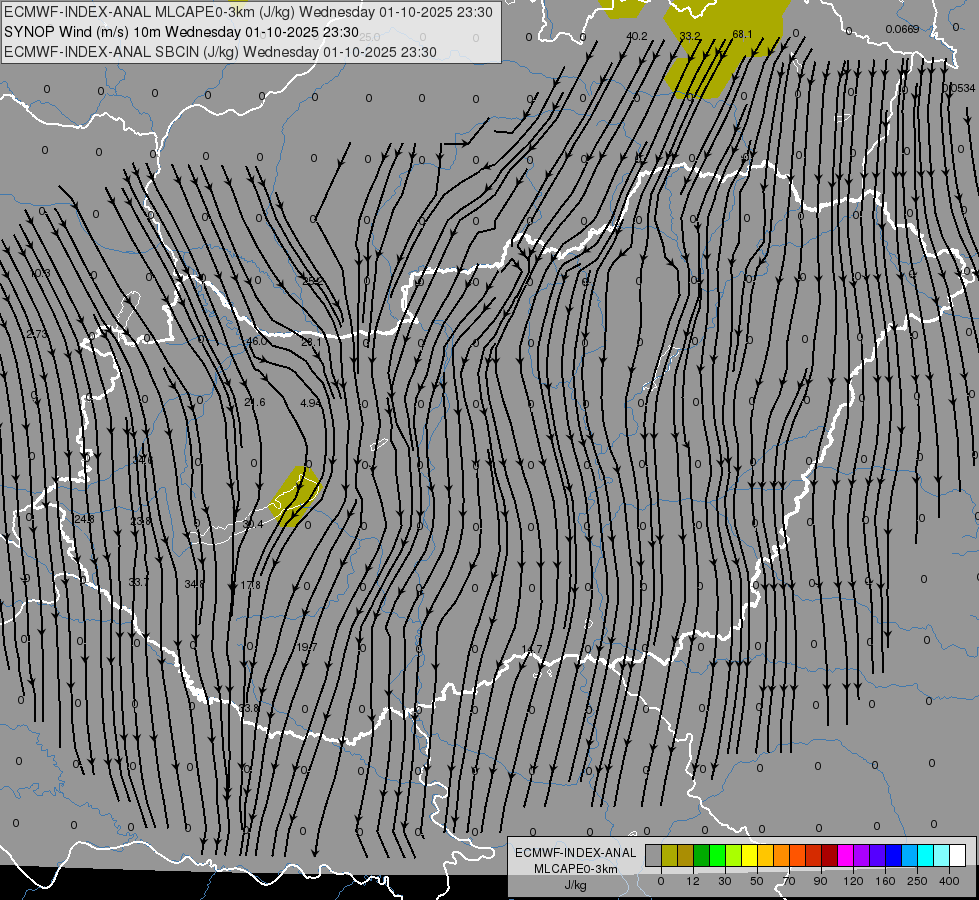Click the olive MLCAPE patch near 30.4

pos(296,494)
